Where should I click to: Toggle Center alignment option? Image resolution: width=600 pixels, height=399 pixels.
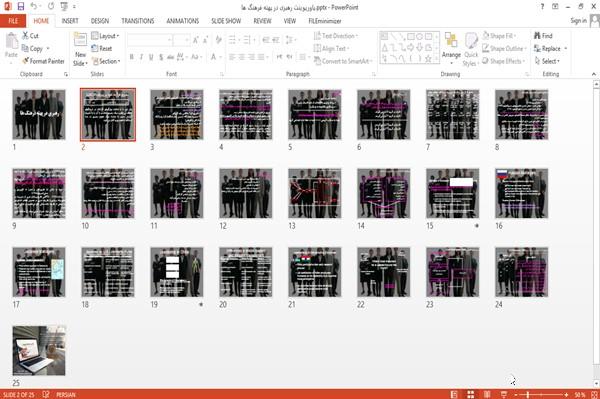(241, 57)
